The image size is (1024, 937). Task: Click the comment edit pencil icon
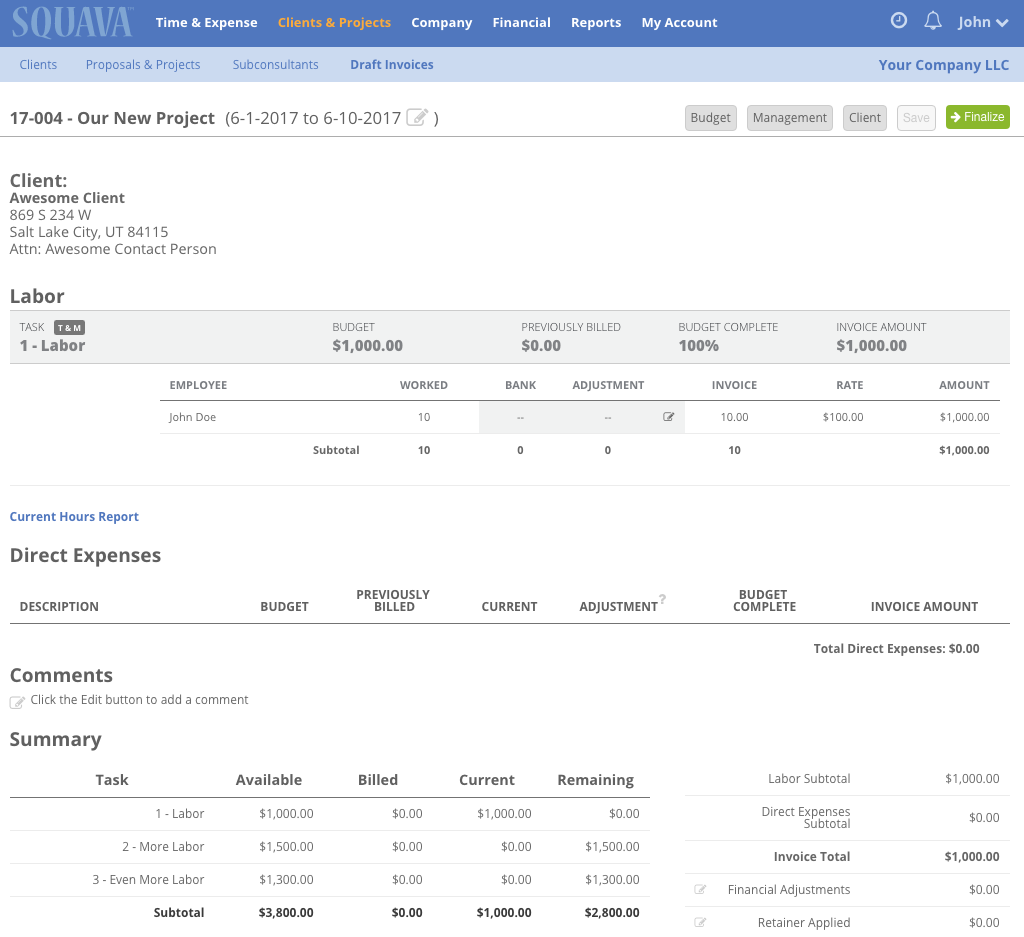[x=17, y=703]
